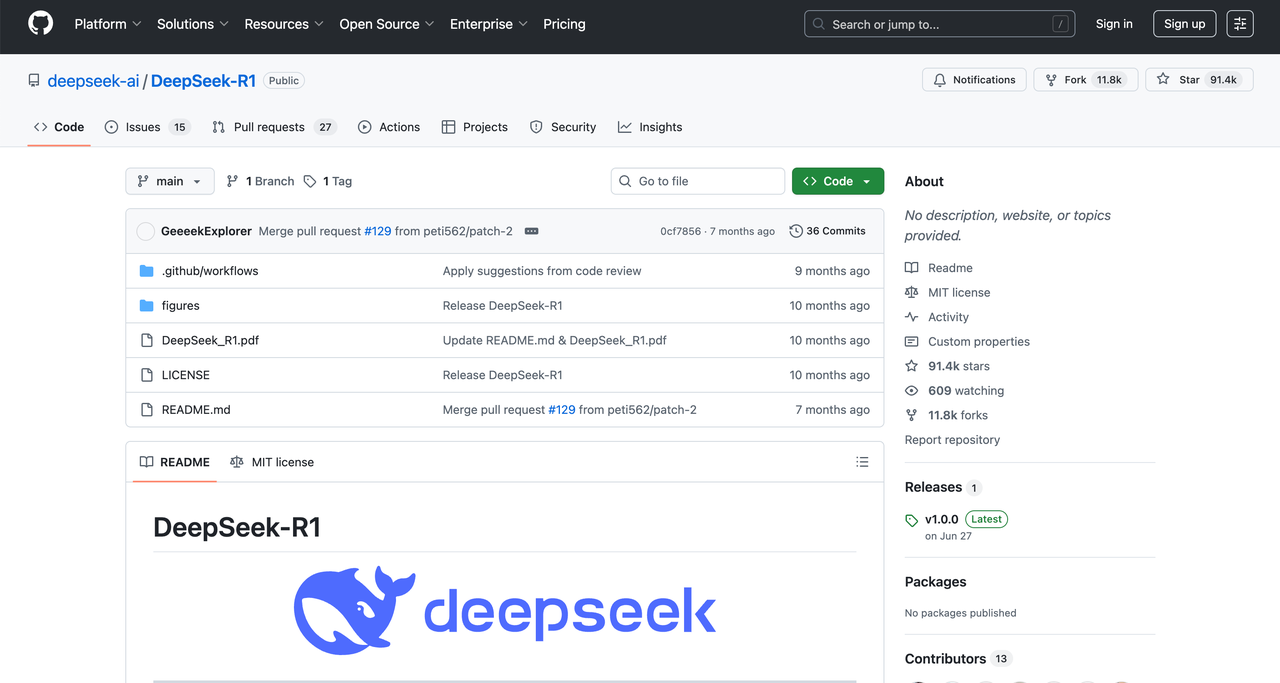Click the DeepSeek_R1.pdf file icon
Viewport: 1280px width, 683px height.
(x=147, y=340)
